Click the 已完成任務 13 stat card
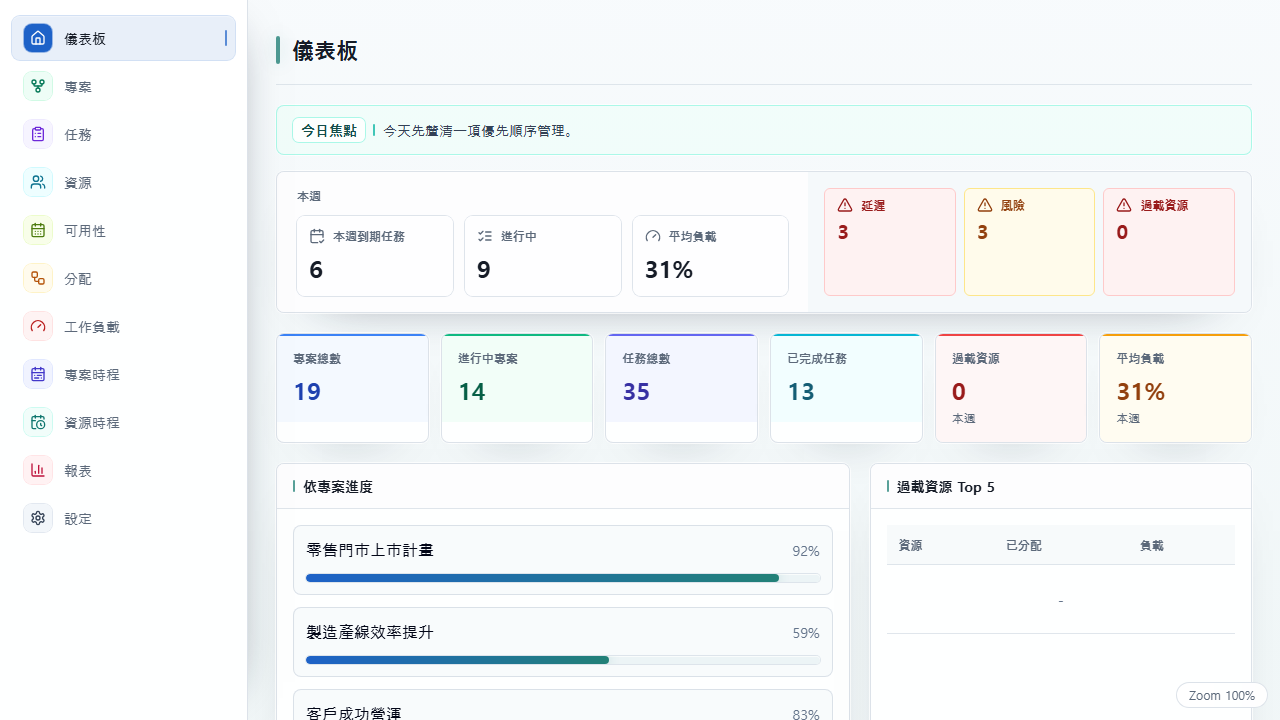The image size is (1280, 720). pos(846,388)
